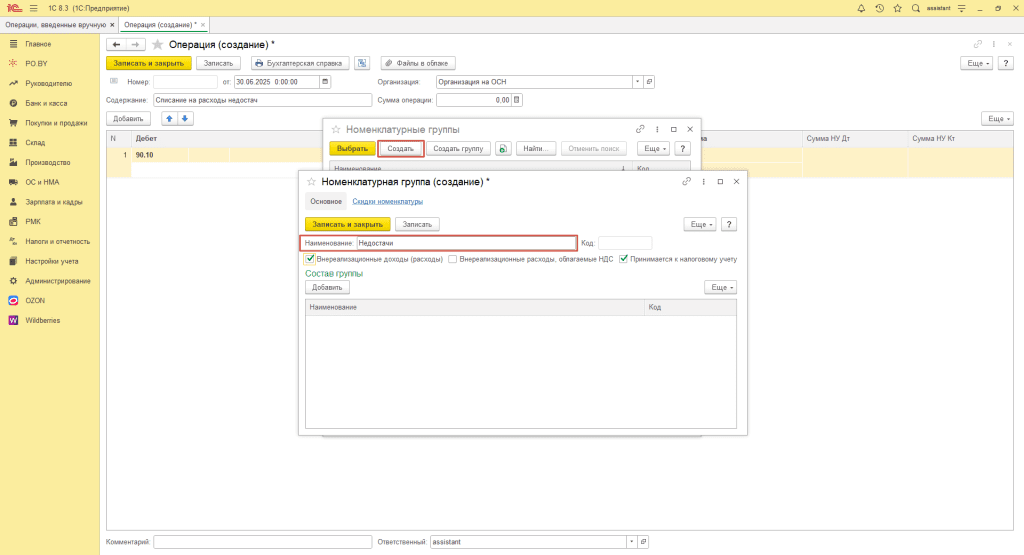The width and height of the screenshot is (1024, 555).
Task: Open the history clock icon
Action: 879,8
